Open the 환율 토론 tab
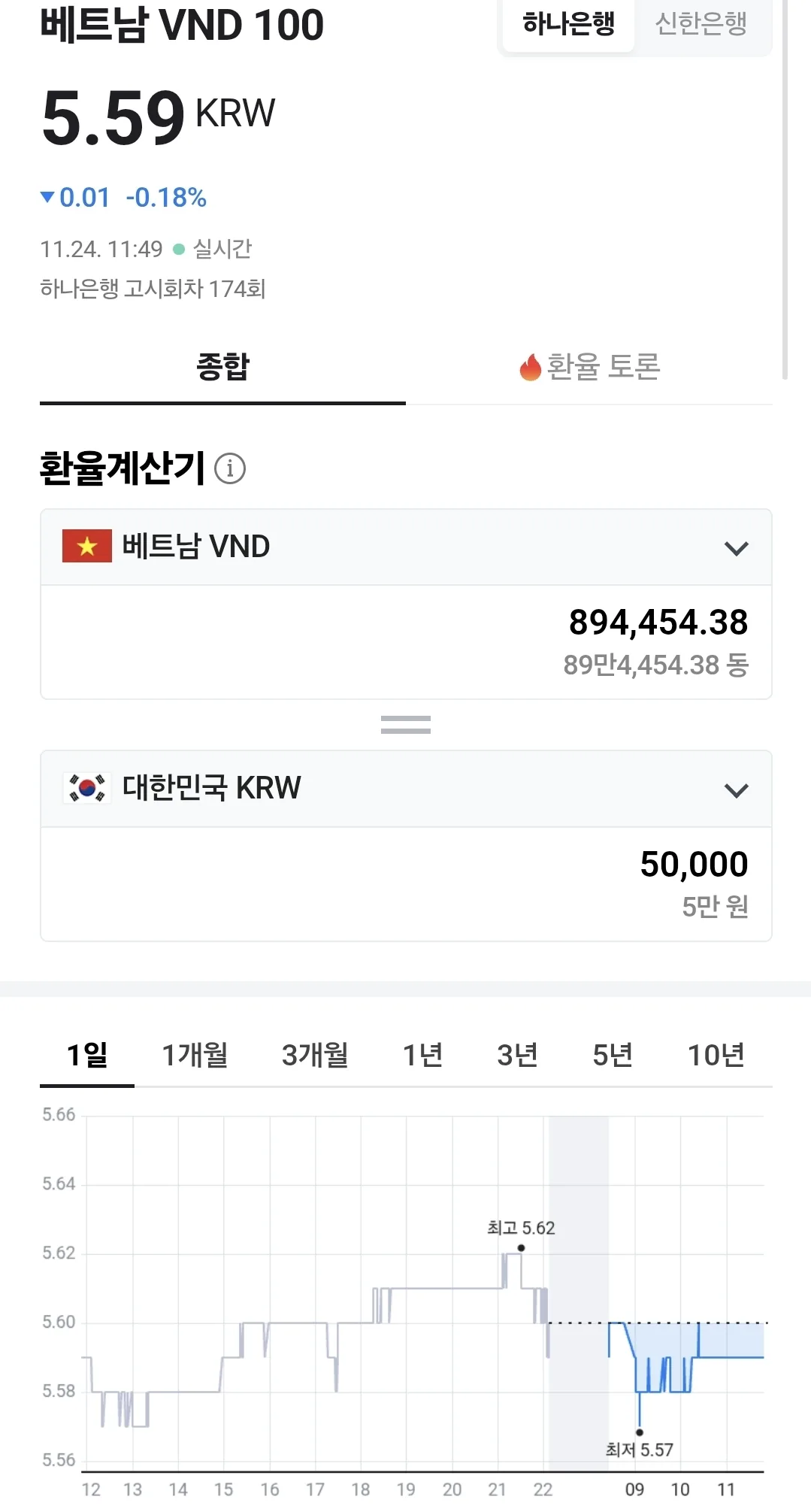 (589, 368)
